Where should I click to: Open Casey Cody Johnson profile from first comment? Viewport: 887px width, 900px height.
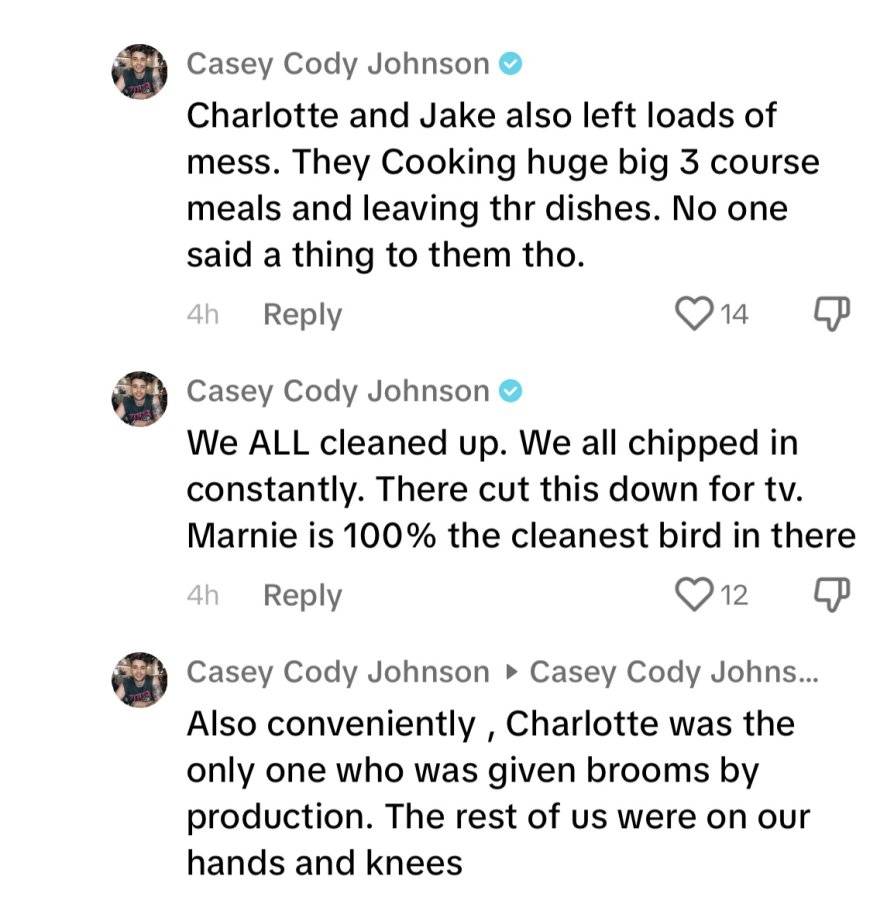coord(338,64)
